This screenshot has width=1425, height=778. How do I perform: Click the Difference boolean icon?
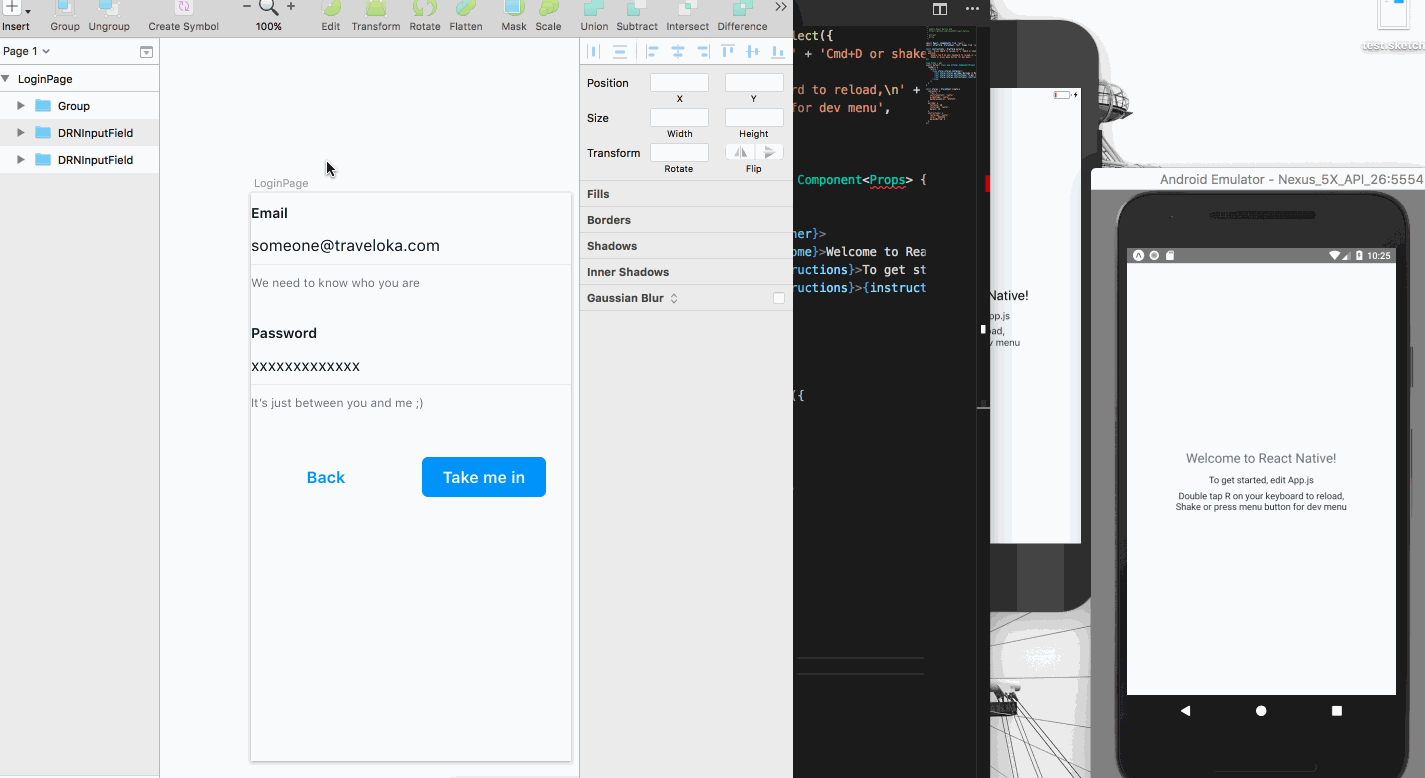tap(742, 7)
